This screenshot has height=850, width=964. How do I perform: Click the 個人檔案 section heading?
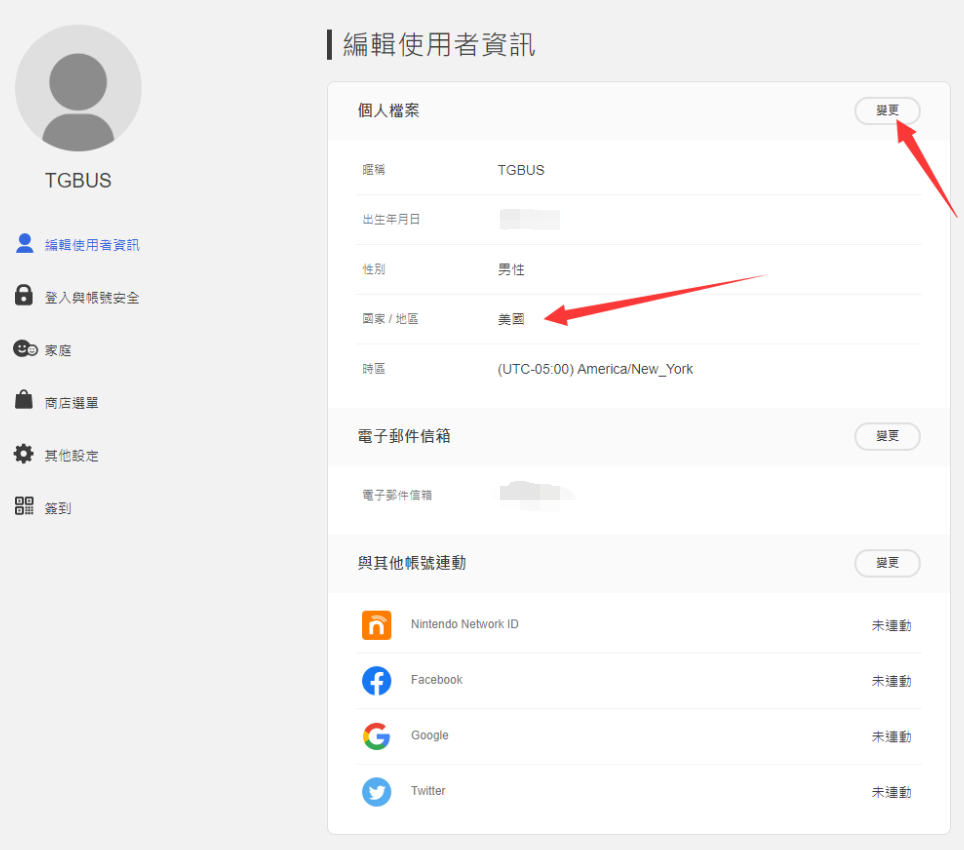tap(389, 111)
